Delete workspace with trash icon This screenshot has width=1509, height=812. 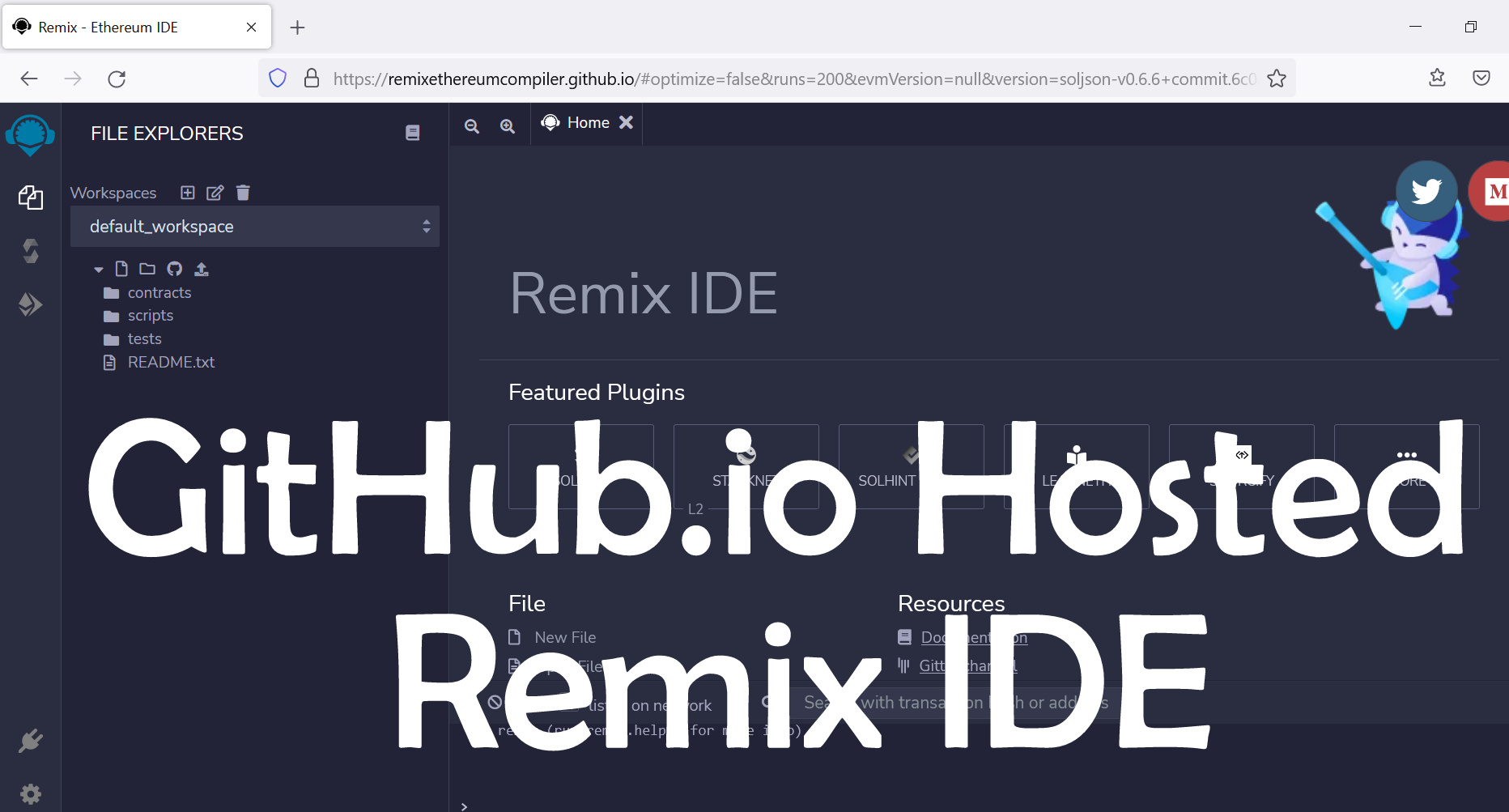pyautogui.click(x=243, y=193)
